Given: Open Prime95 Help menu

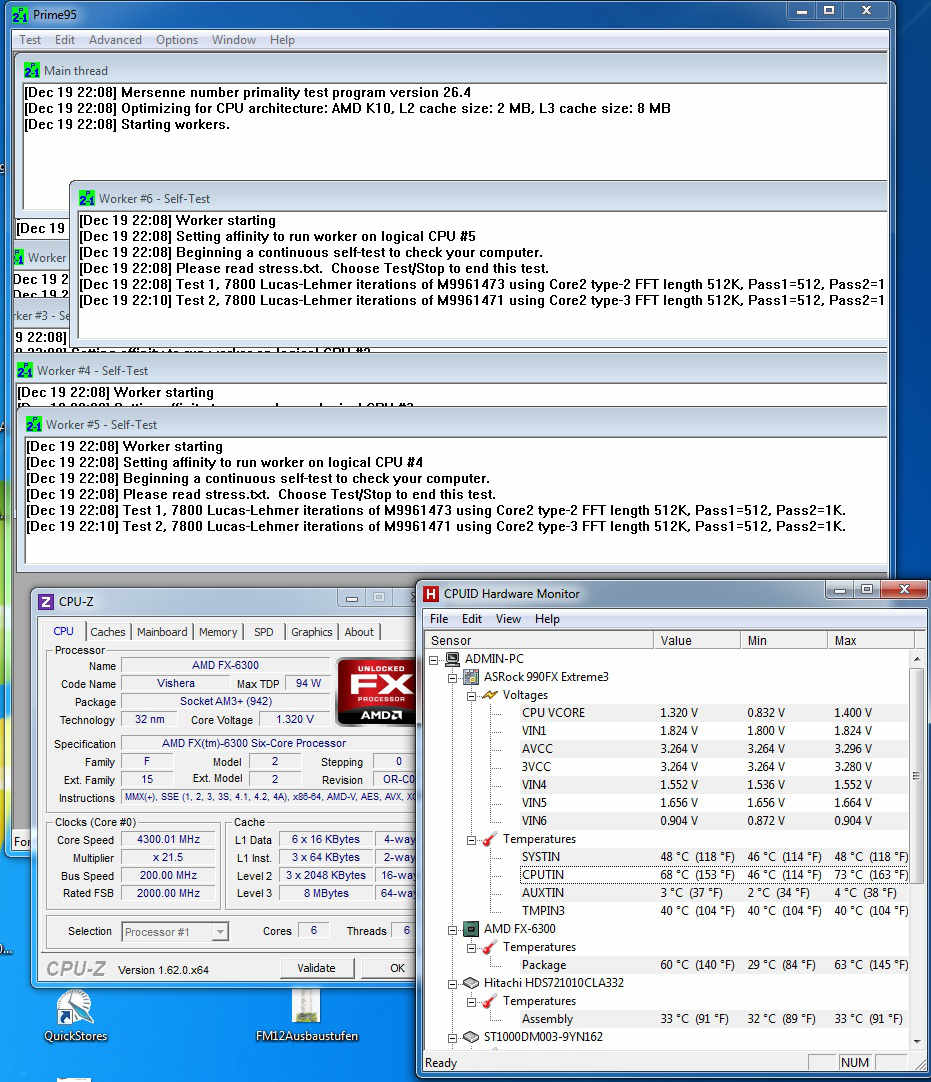Looking at the screenshot, I should (282, 40).
